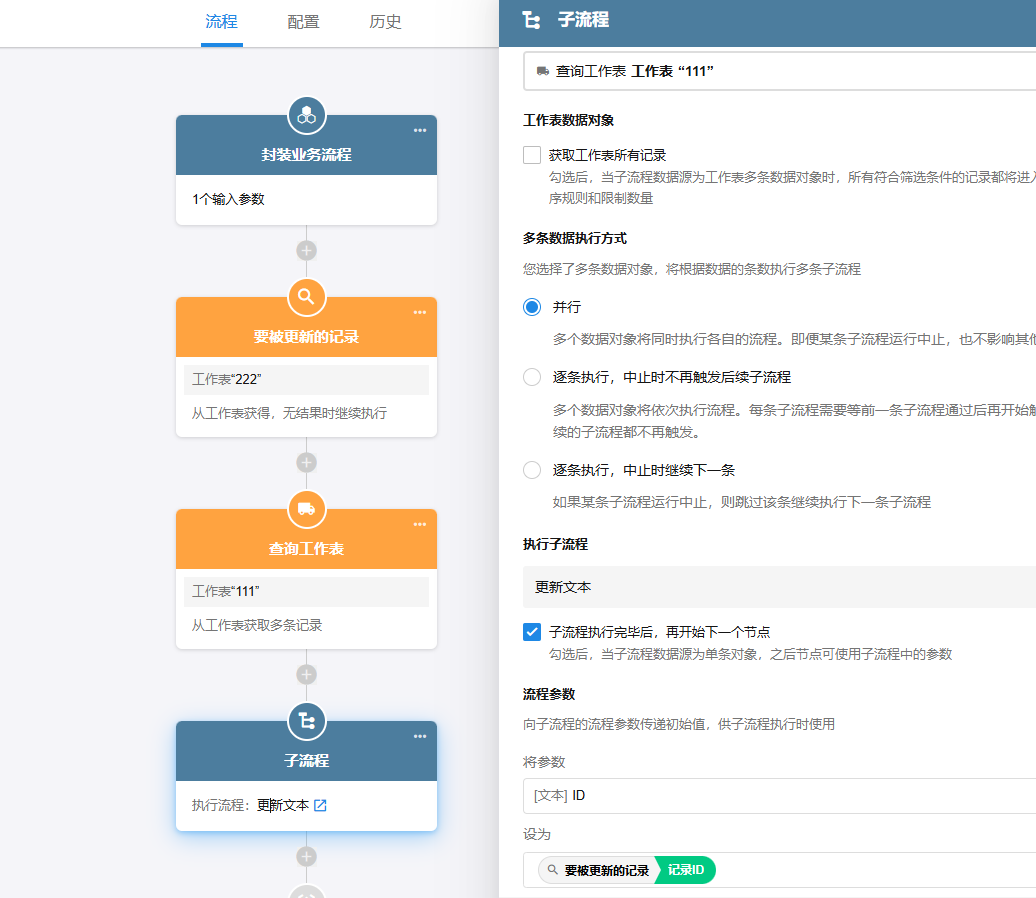Add node with plus below 子流程 card

tap(307, 856)
